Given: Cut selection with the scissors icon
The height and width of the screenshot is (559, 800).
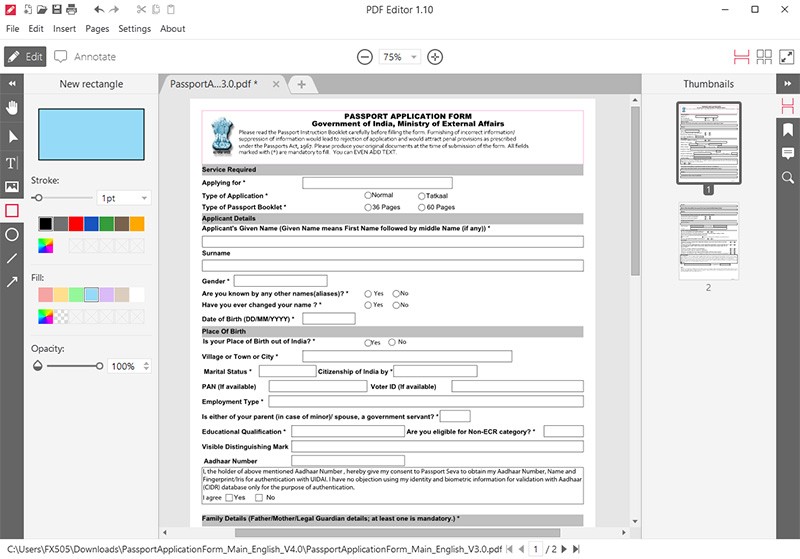Looking at the screenshot, I should (141, 9).
